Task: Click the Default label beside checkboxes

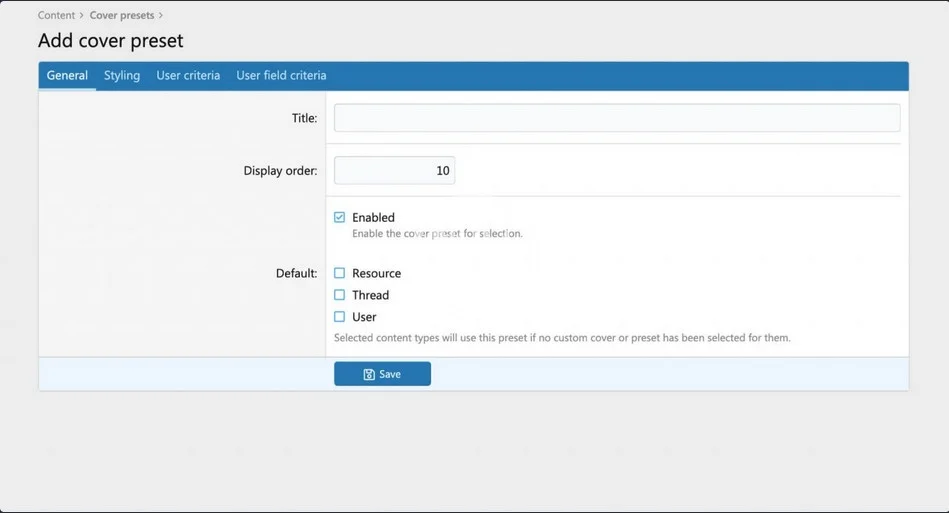Action: [296, 273]
